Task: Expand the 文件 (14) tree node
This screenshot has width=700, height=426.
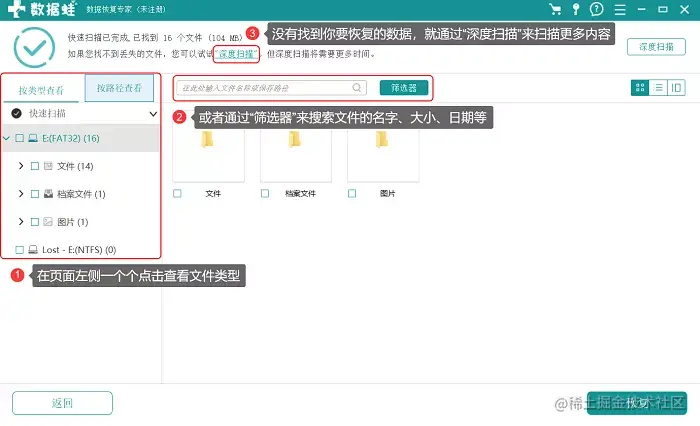Action: (x=21, y=166)
